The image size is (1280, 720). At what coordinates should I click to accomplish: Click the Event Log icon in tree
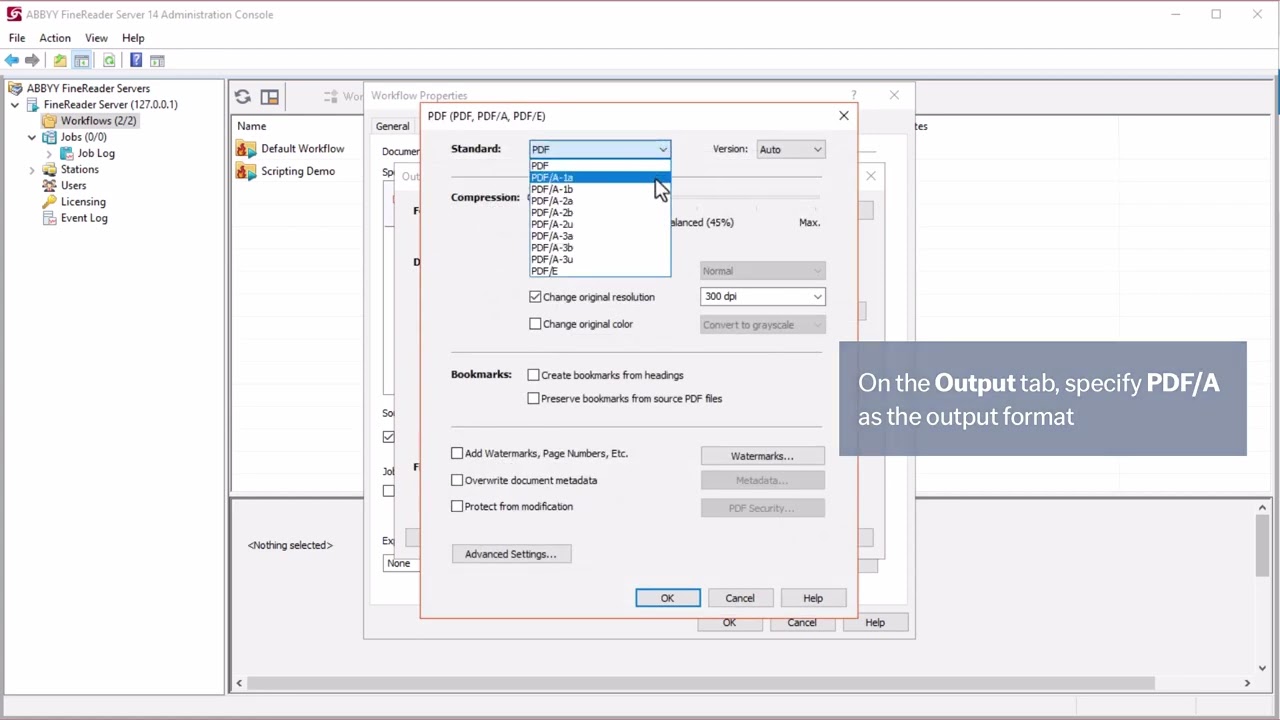point(50,217)
